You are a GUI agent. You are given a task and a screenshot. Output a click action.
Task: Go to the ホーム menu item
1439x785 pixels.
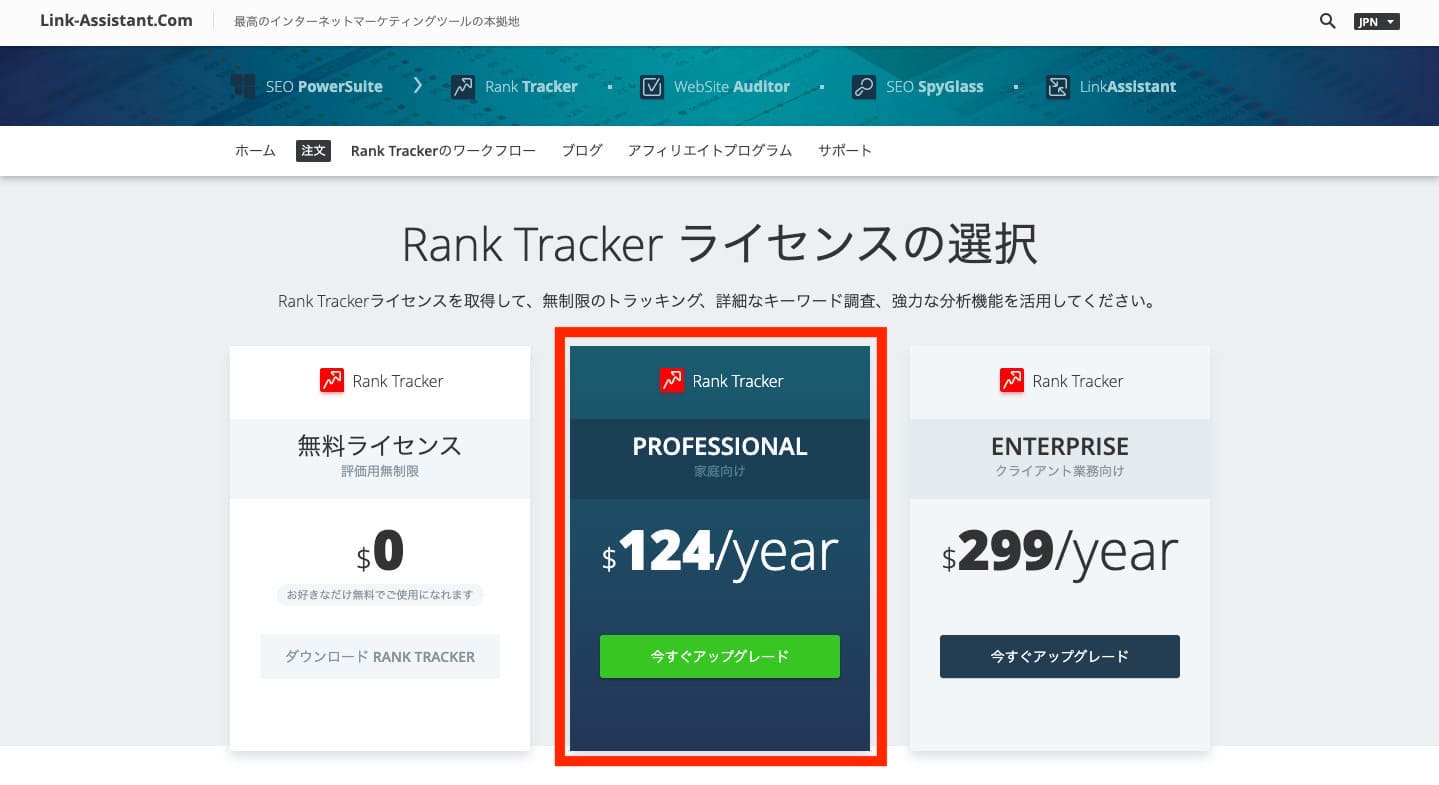tap(255, 151)
